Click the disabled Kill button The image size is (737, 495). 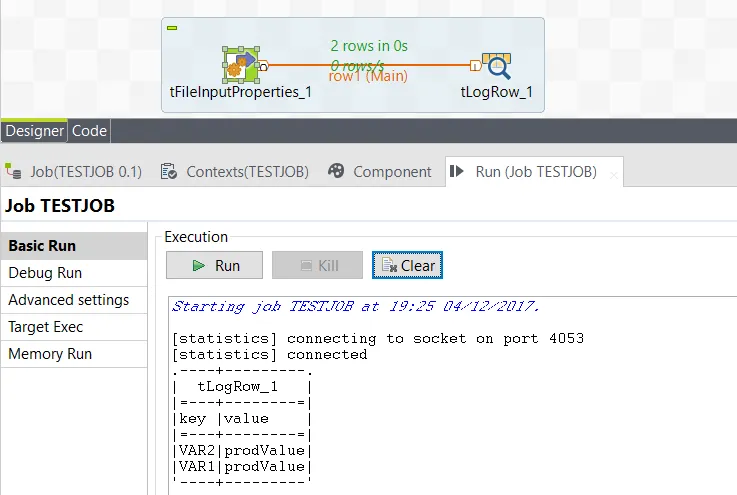(317, 265)
